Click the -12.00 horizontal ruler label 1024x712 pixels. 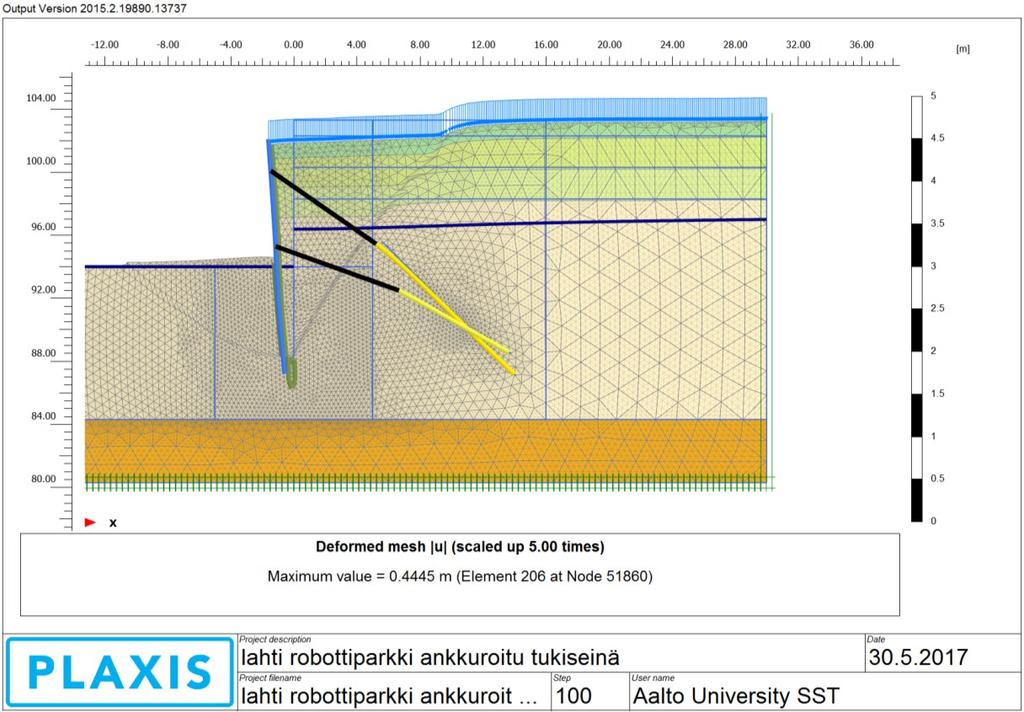104,45
